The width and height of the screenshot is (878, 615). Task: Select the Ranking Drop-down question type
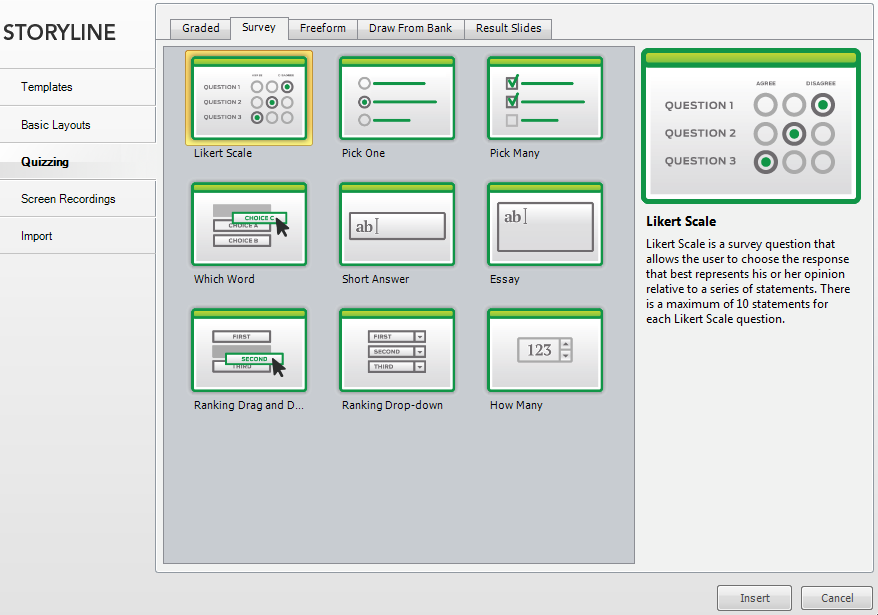[396, 349]
